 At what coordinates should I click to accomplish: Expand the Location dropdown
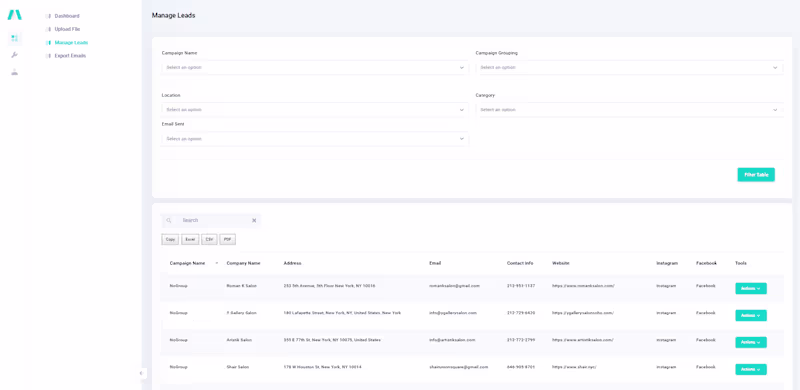tap(315, 110)
